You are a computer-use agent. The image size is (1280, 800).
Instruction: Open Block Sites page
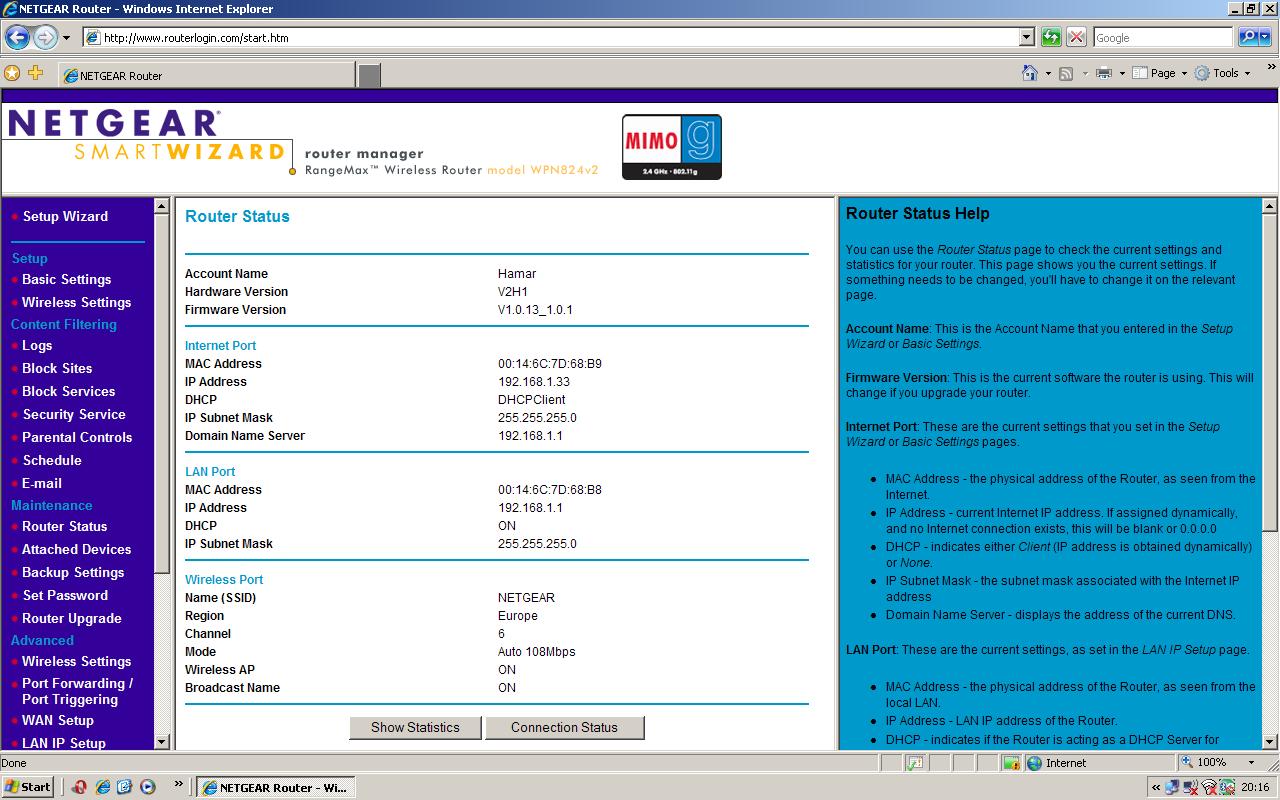click(57, 368)
